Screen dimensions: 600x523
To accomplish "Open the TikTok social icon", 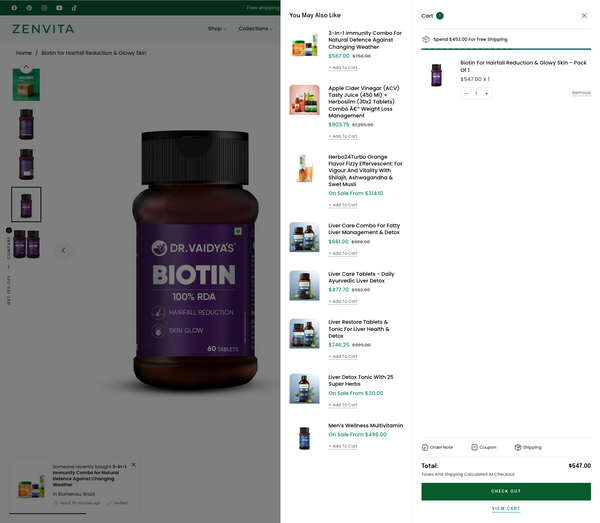I will click(74, 8).
